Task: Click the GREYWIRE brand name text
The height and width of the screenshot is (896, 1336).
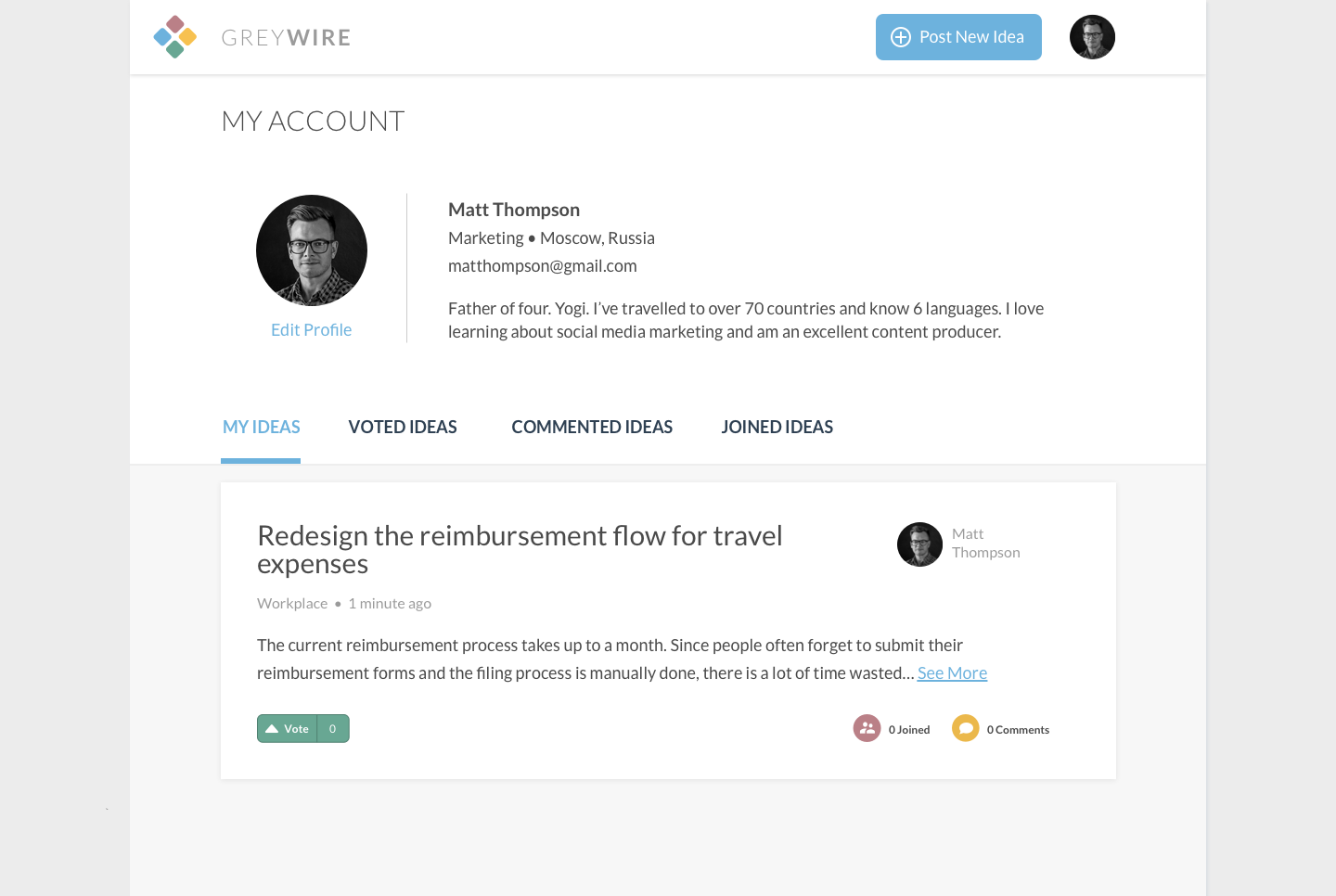Action: pyautogui.click(x=286, y=38)
